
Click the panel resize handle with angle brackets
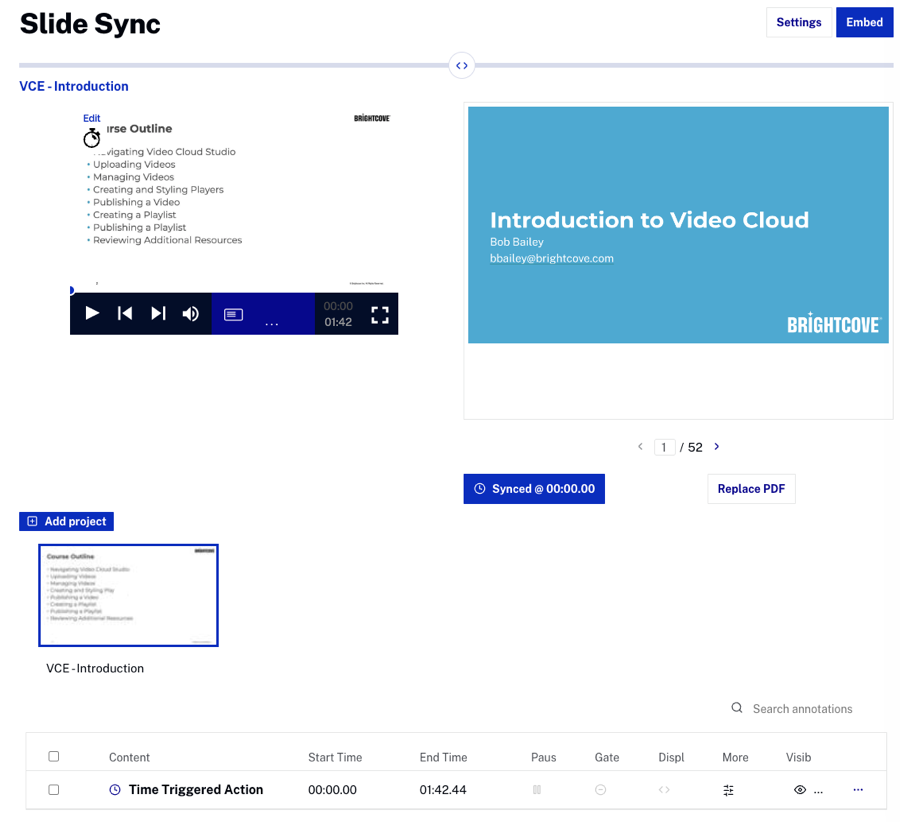tap(461, 66)
